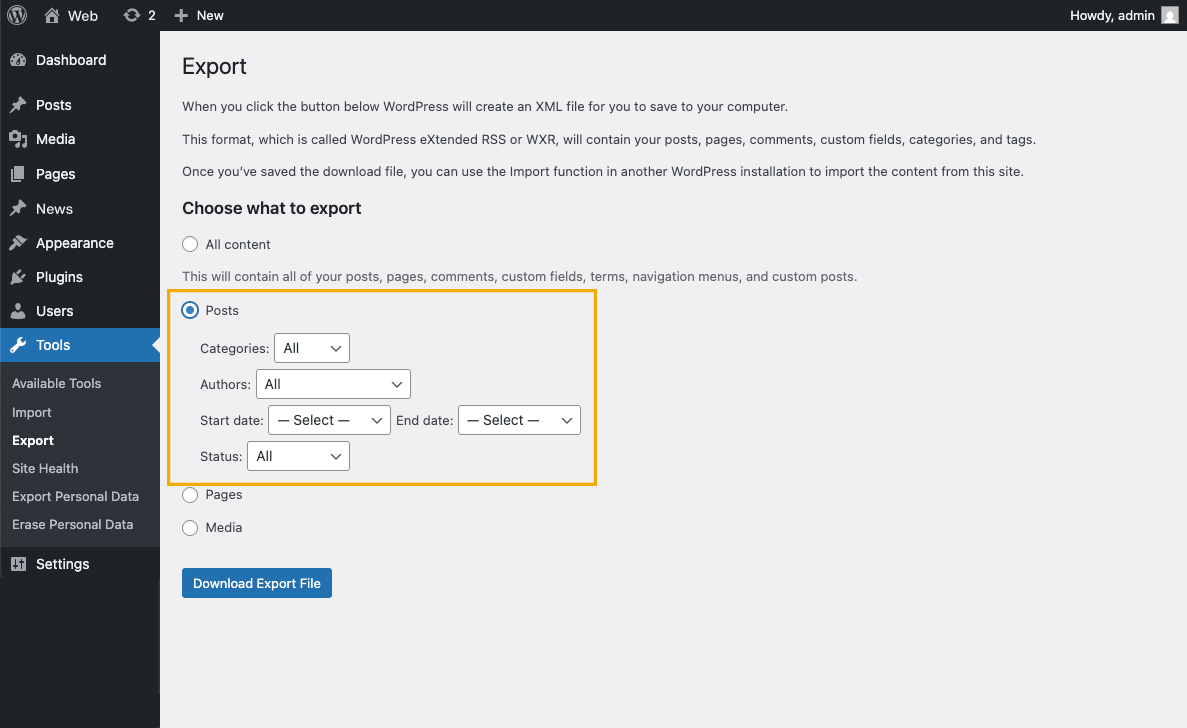
Task: Expand the Authors dropdown
Action: coord(333,384)
